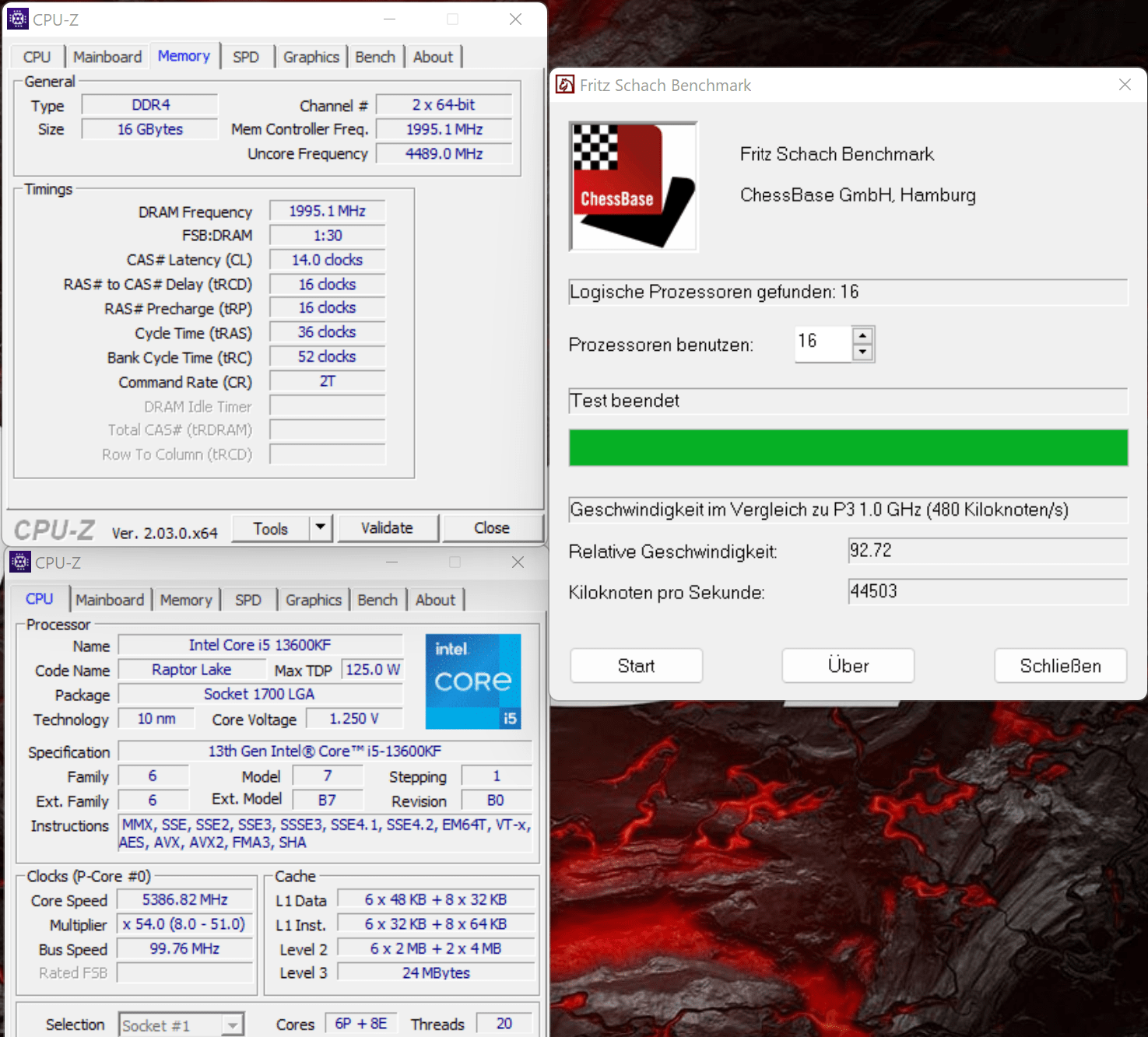Decrease Prozessoren benutzen with down arrow
Viewport: 1148px width, 1037px height.
click(x=862, y=352)
